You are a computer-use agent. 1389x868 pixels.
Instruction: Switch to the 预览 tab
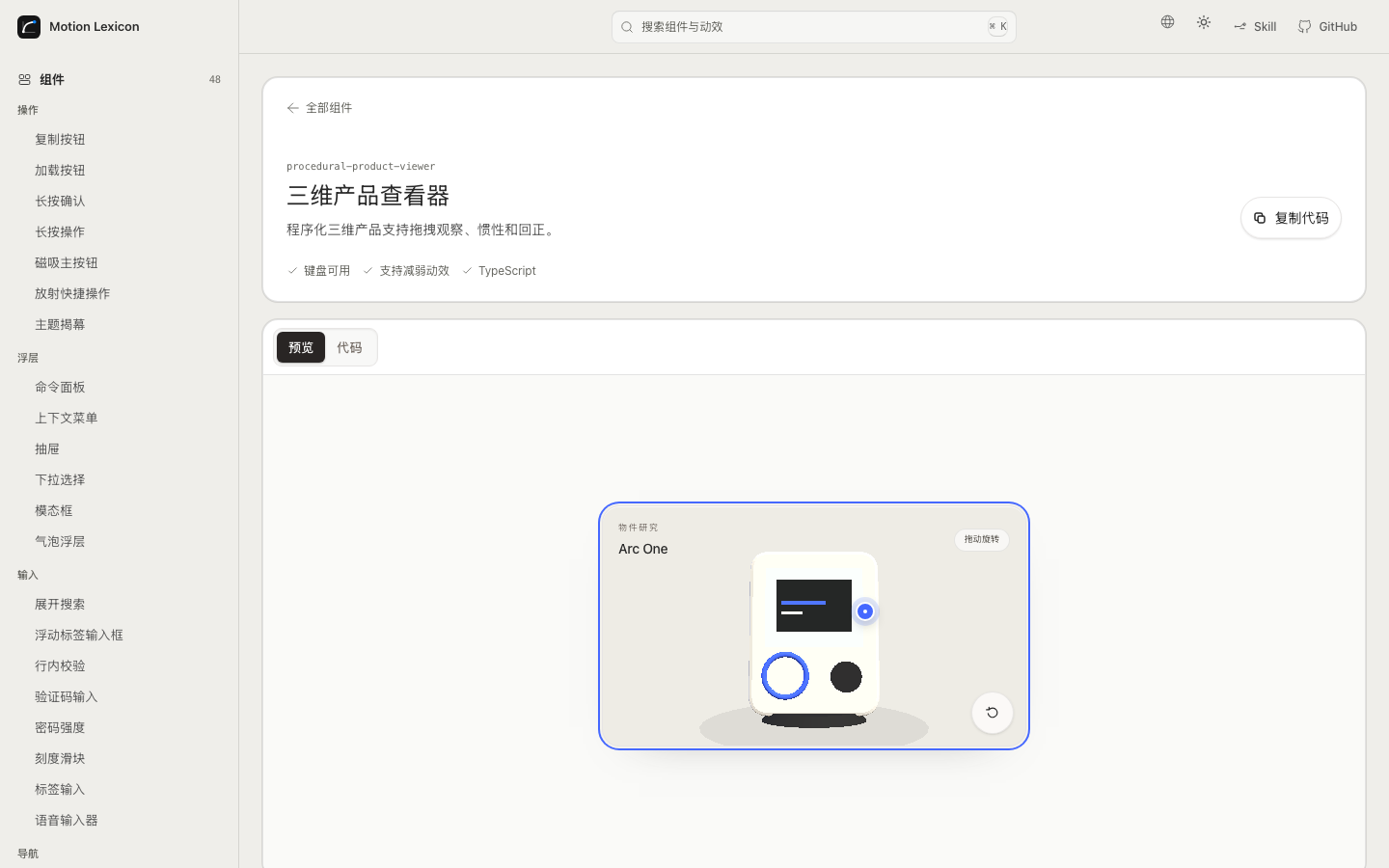(301, 347)
